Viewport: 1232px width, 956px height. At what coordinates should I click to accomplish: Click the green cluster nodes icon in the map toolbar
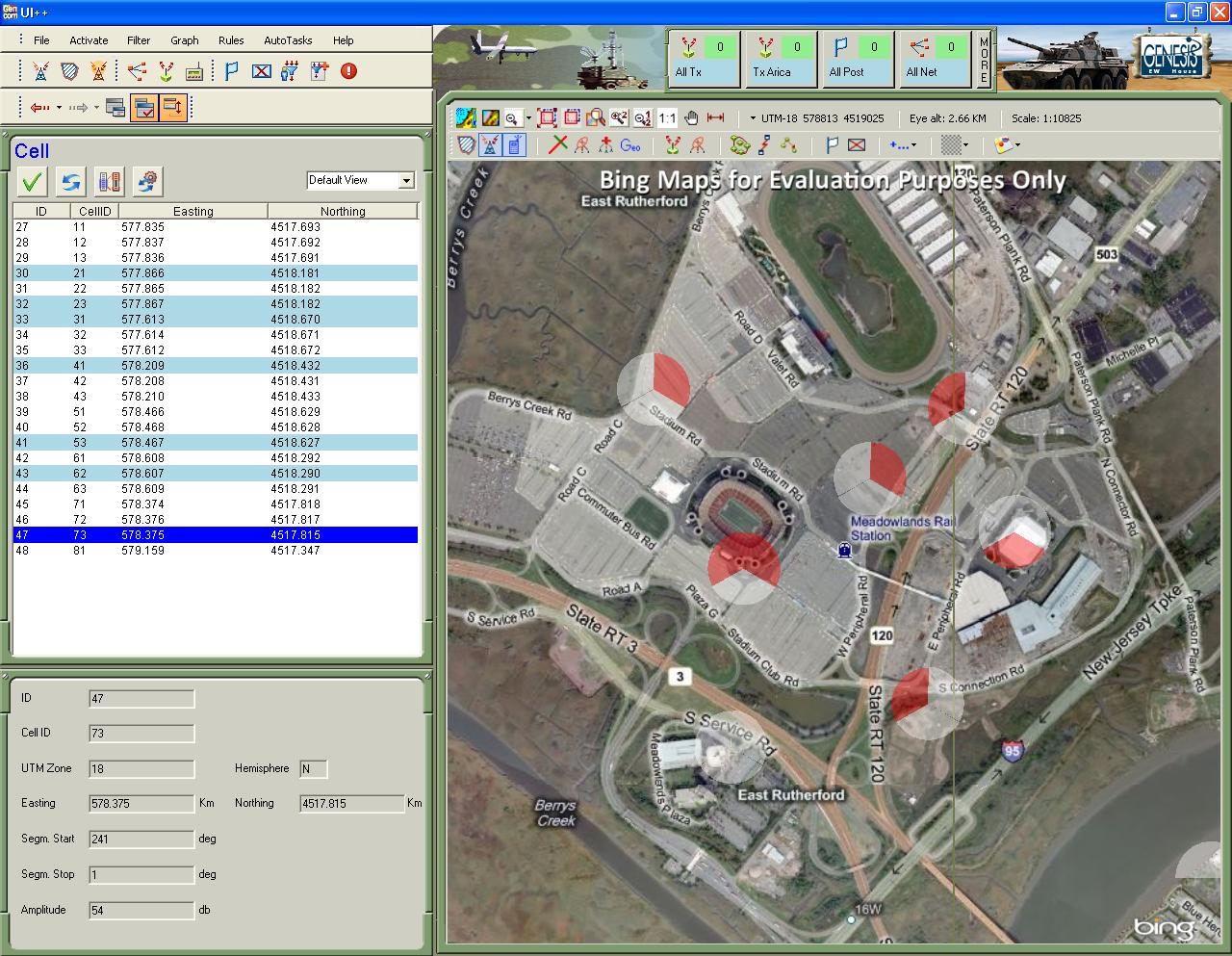pos(740,145)
